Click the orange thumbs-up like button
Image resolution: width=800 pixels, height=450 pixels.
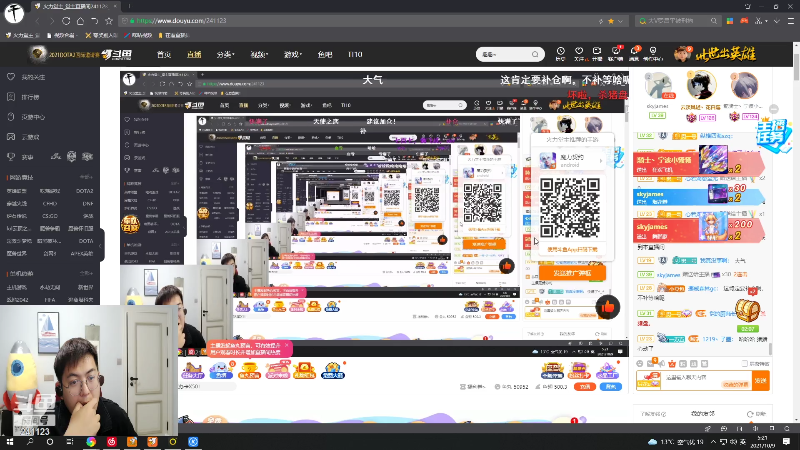click(607, 307)
